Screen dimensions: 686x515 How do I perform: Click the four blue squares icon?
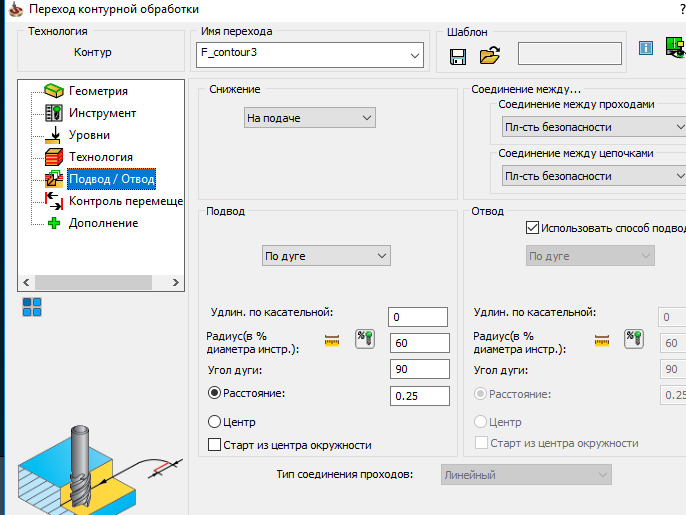[x=32, y=306]
